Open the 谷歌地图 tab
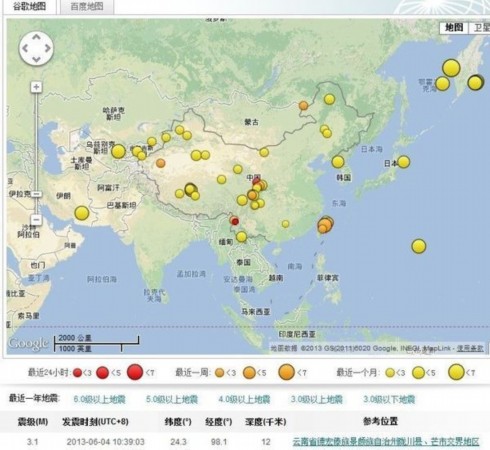490x450 pixels. point(29,6)
